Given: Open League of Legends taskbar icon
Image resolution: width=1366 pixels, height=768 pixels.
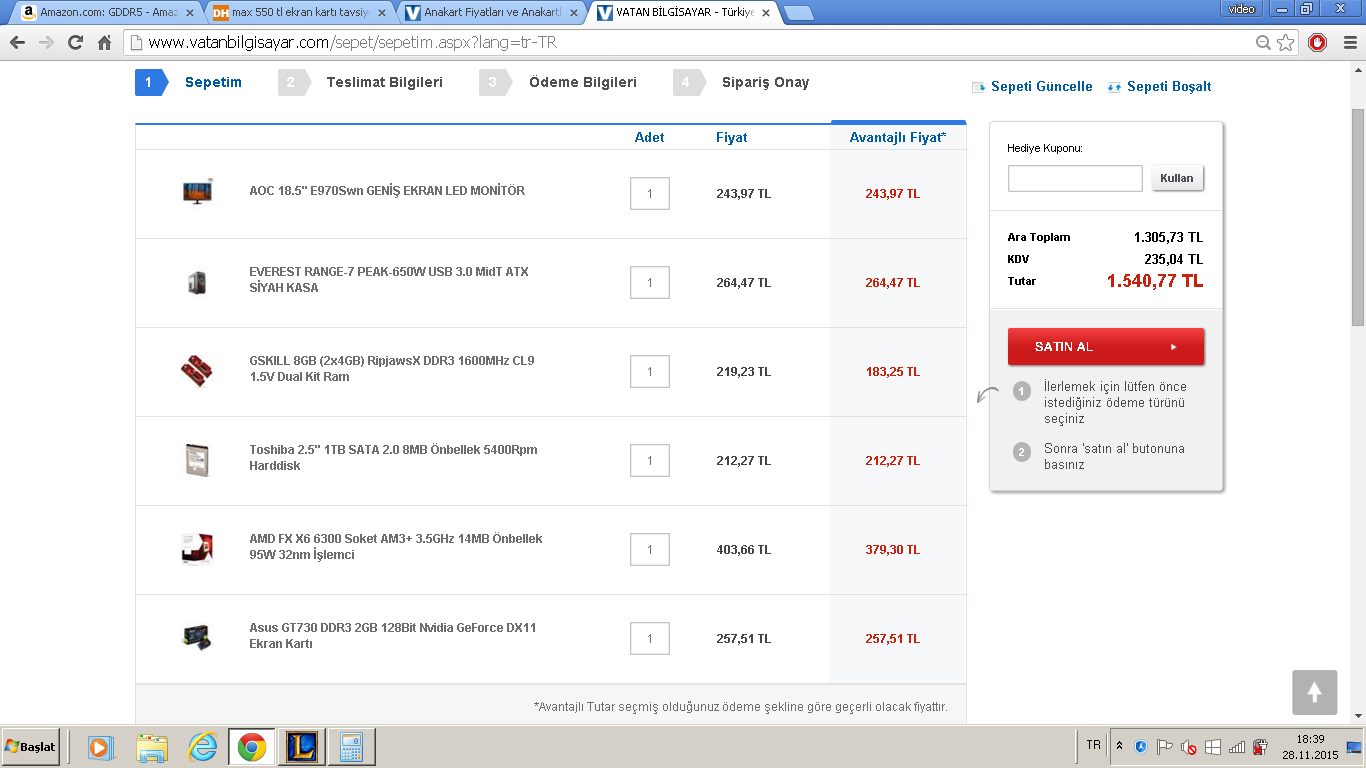Looking at the screenshot, I should [301, 747].
